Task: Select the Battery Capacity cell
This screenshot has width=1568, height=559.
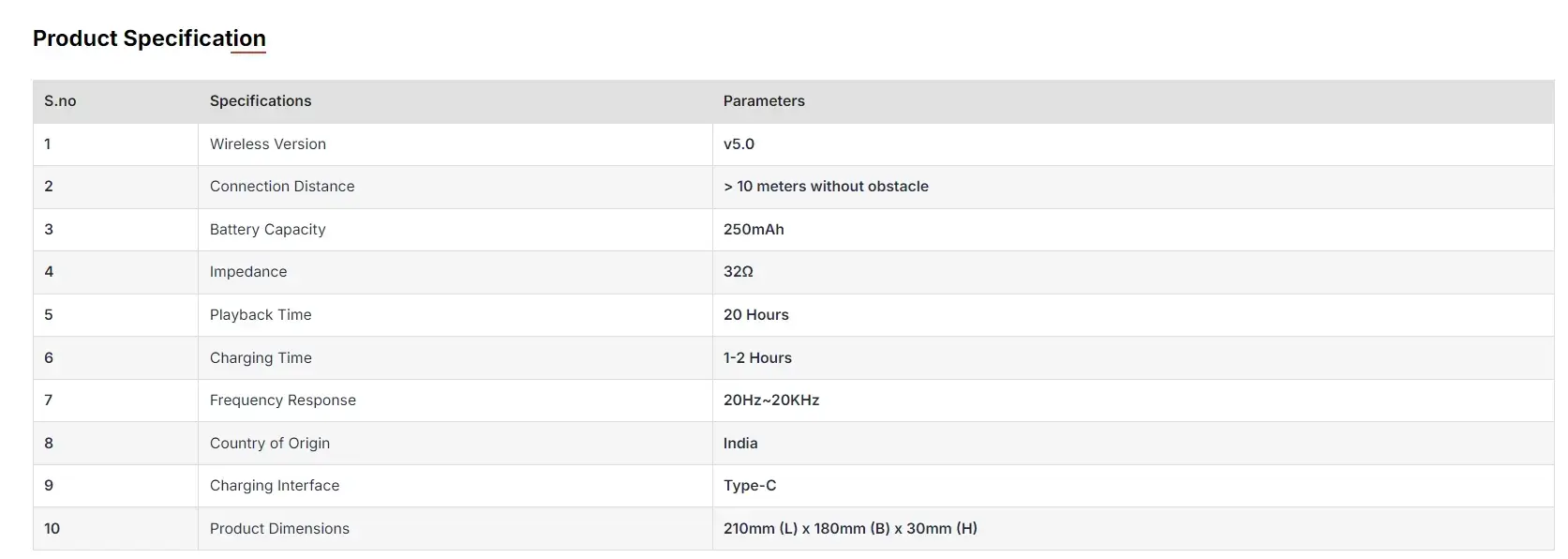Action: point(268,230)
